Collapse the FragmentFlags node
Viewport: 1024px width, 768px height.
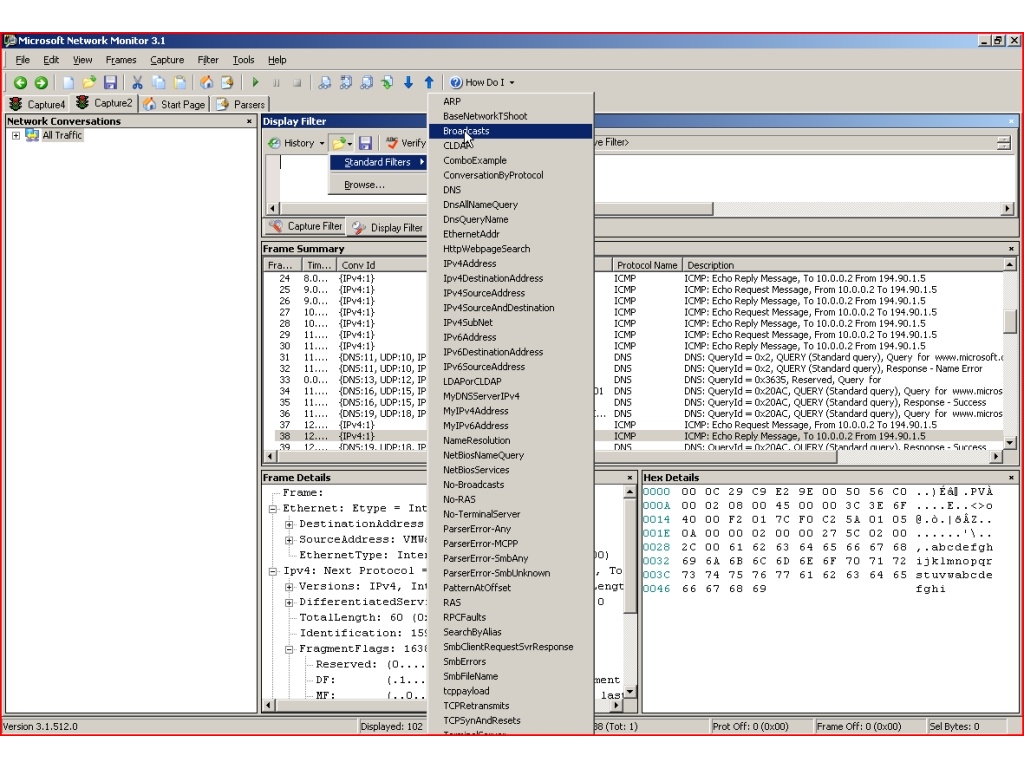tap(289, 649)
